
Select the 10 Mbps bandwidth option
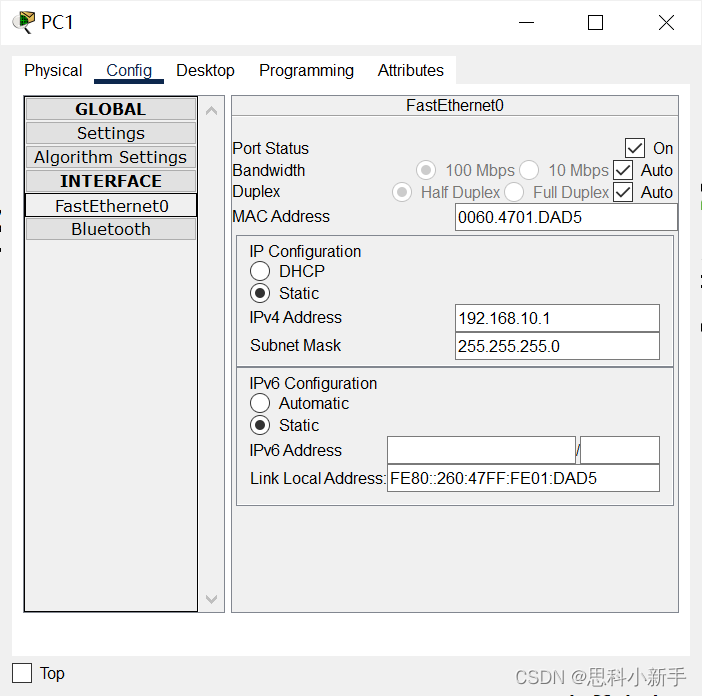(x=529, y=170)
